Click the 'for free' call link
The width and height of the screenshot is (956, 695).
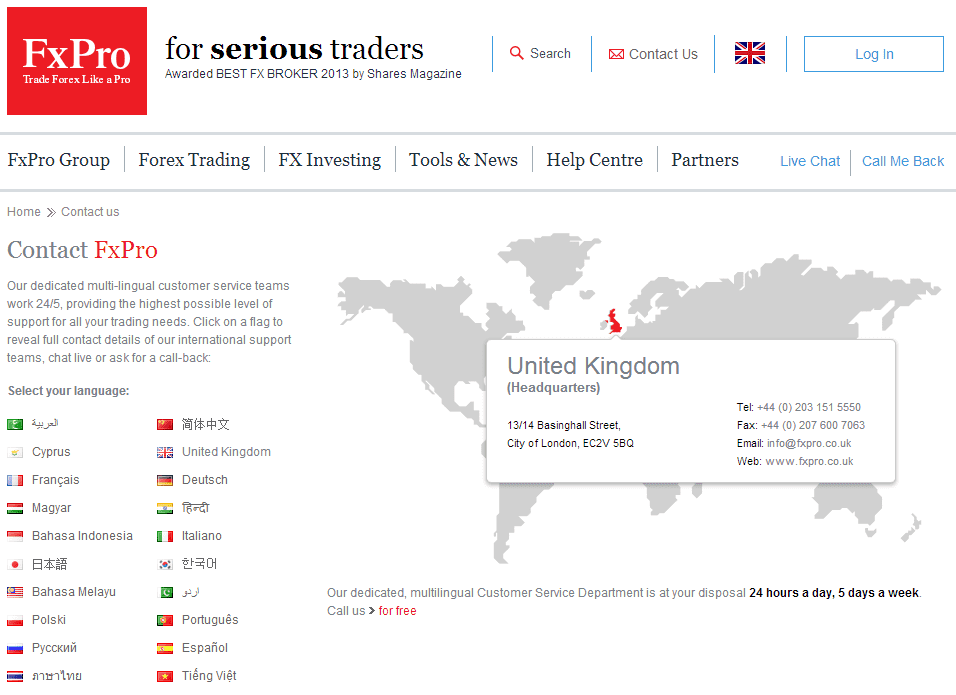(x=398, y=611)
